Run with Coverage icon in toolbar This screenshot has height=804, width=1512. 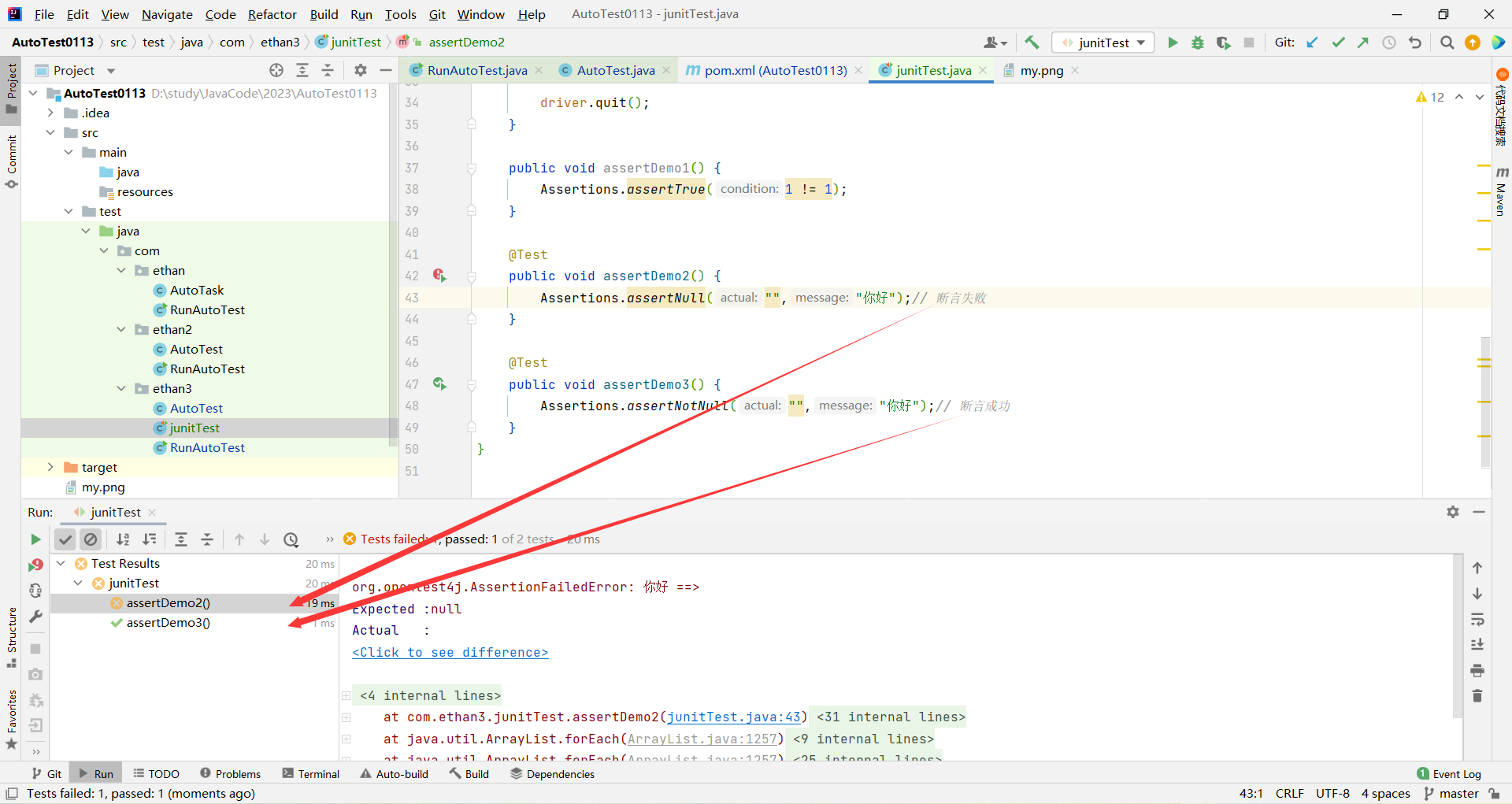pos(1223,43)
